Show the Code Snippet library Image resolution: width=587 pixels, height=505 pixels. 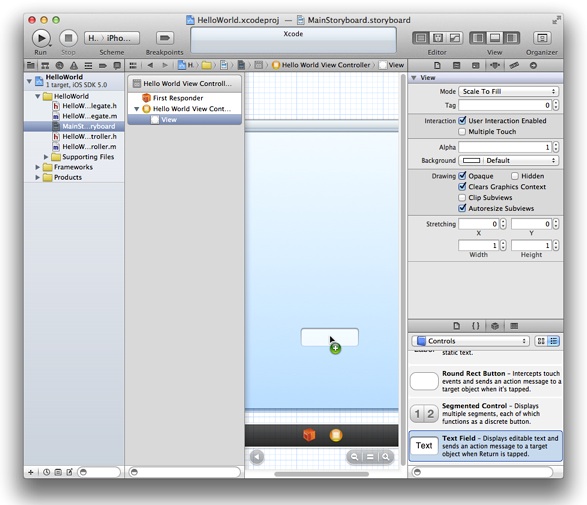pos(475,326)
